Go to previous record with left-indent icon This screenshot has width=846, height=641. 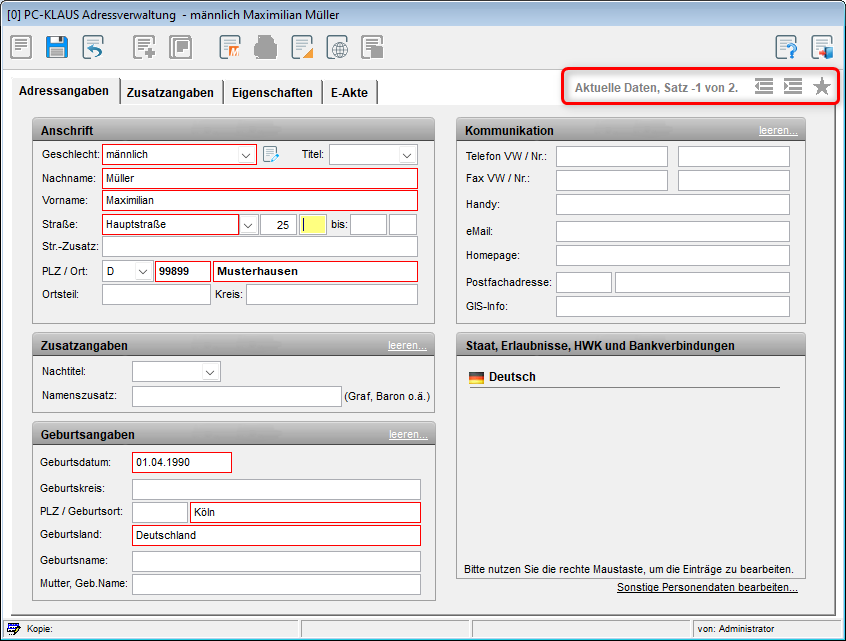(764, 87)
